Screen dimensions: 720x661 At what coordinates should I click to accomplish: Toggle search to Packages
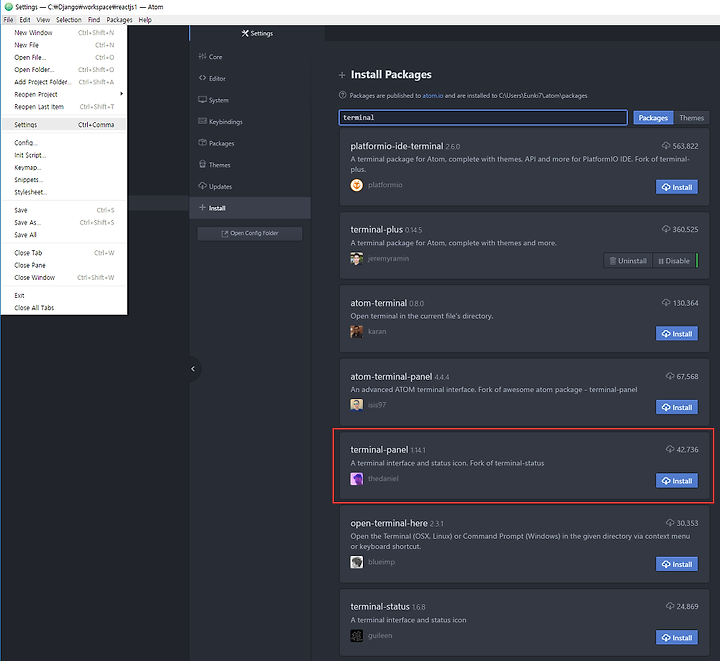[653, 118]
